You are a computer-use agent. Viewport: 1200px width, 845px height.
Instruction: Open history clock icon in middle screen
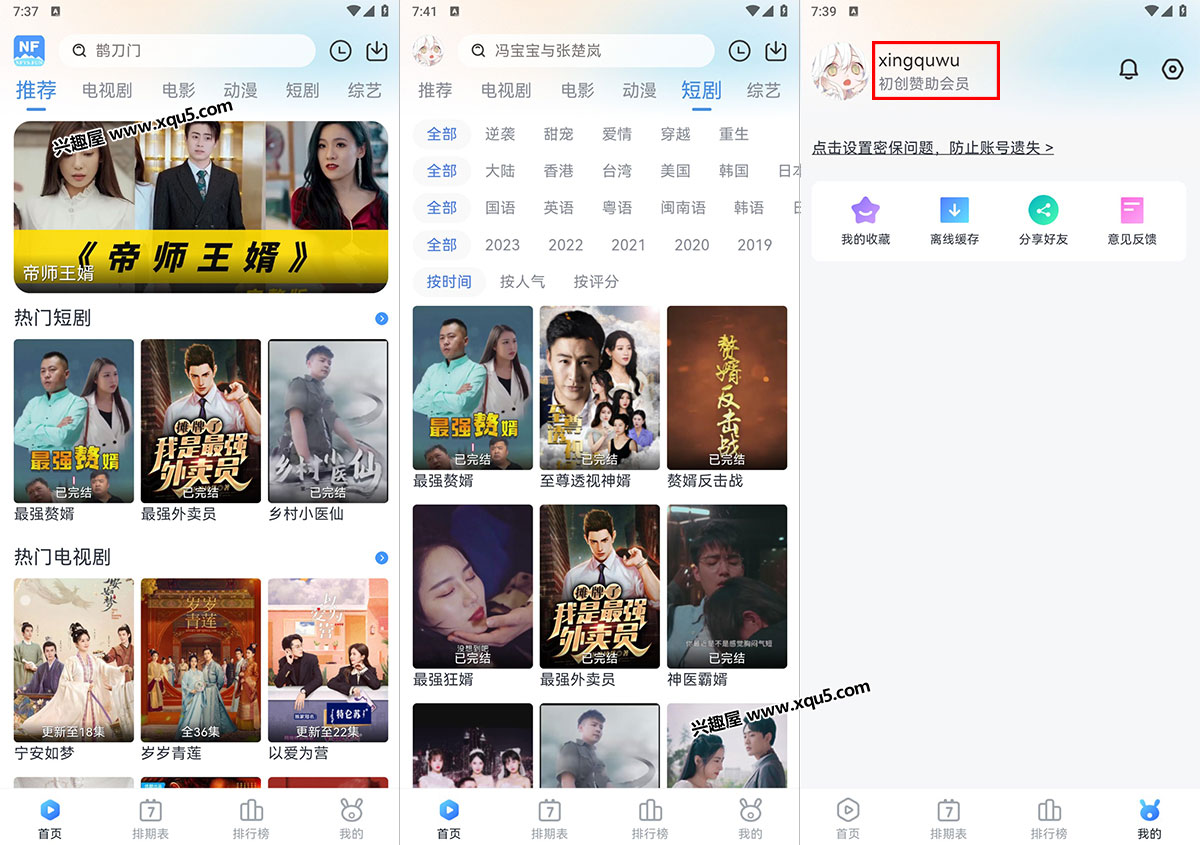point(739,51)
